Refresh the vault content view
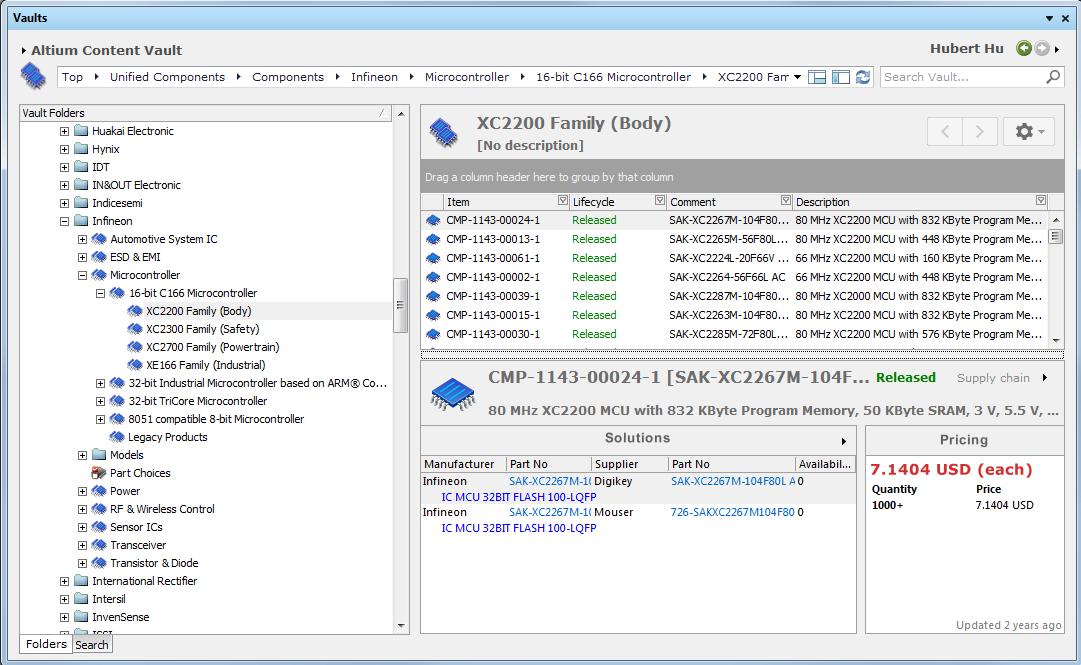 [x=862, y=77]
